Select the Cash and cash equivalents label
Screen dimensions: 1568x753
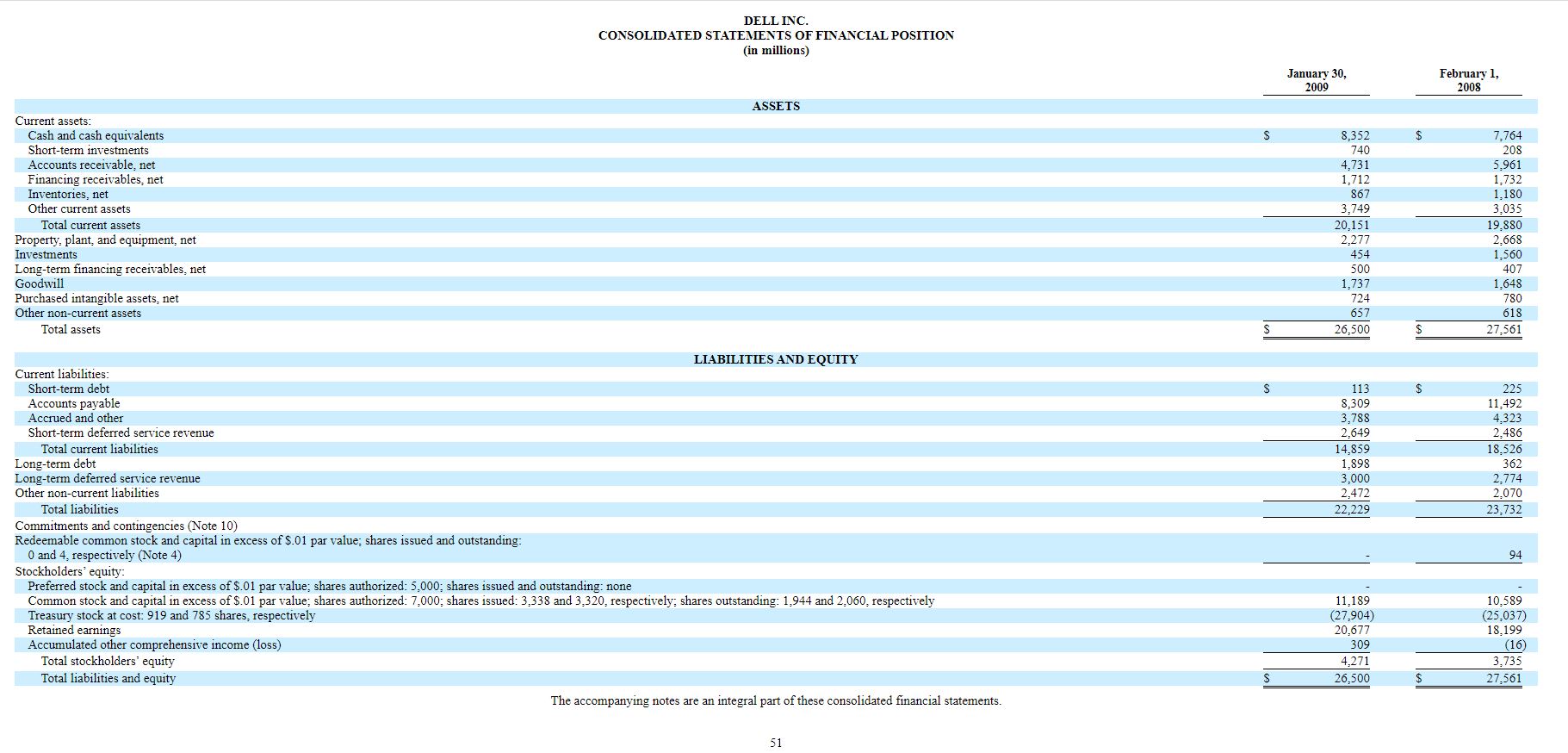tap(96, 135)
